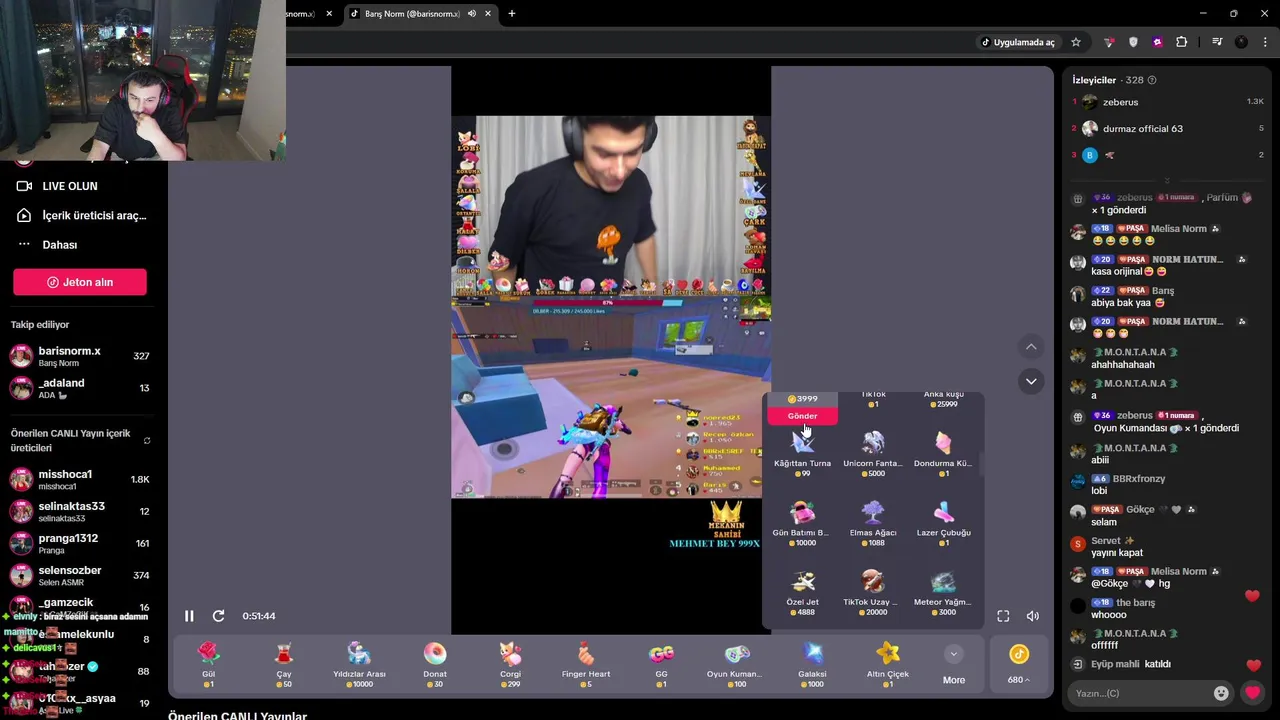The height and width of the screenshot is (720, 1280).
Task: Choose the Meteor Yağmuru gift
Action: (x=943, y=592)
